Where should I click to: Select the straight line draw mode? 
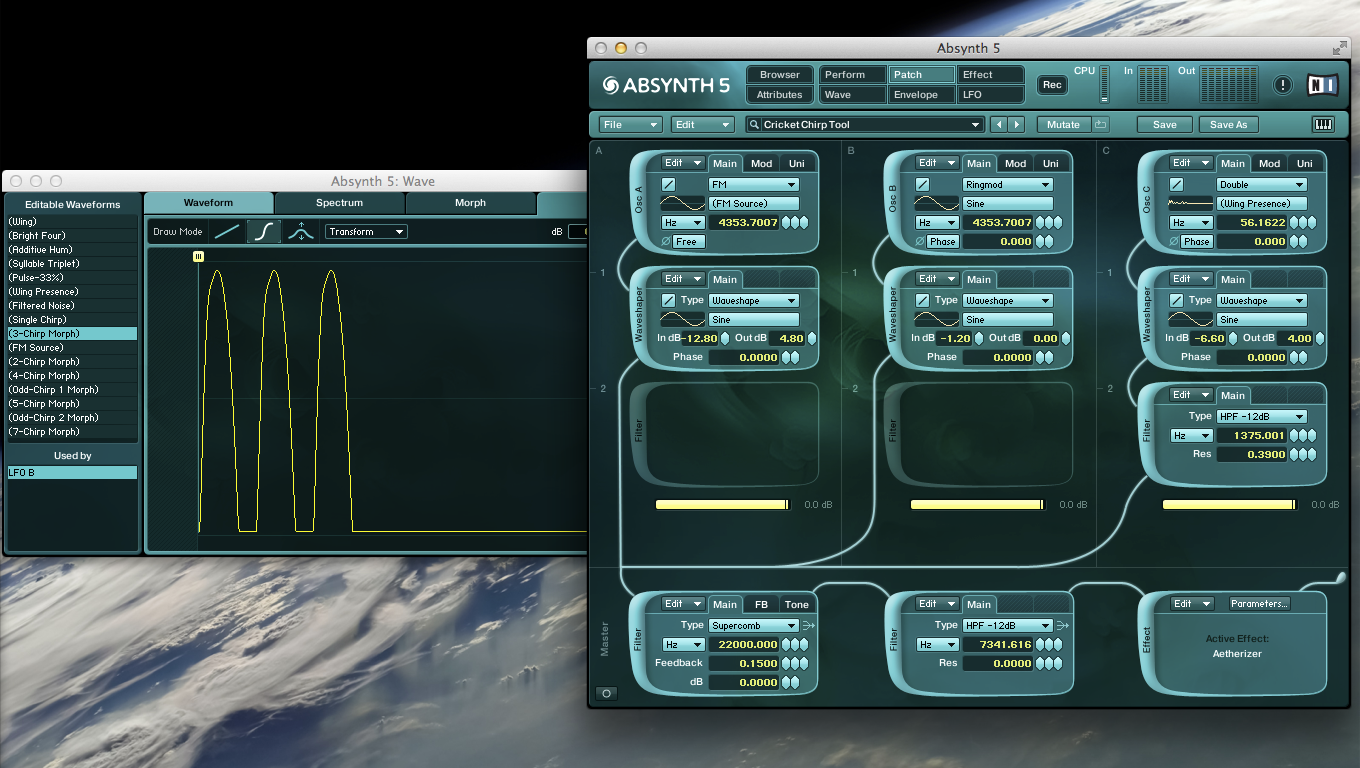[228, 231]
